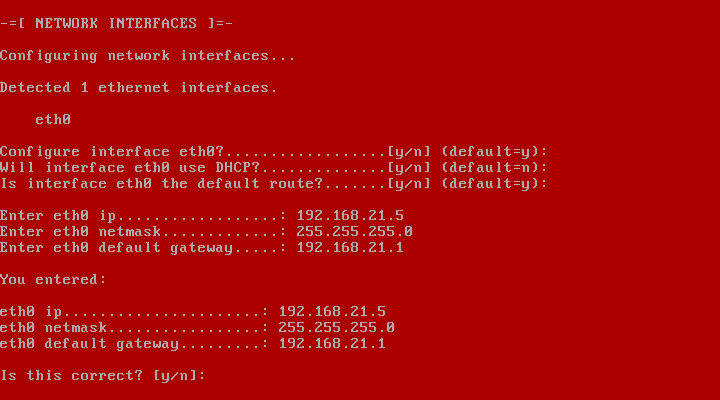Click the NETWORK INTERFACES header text

tap(116, 23)
